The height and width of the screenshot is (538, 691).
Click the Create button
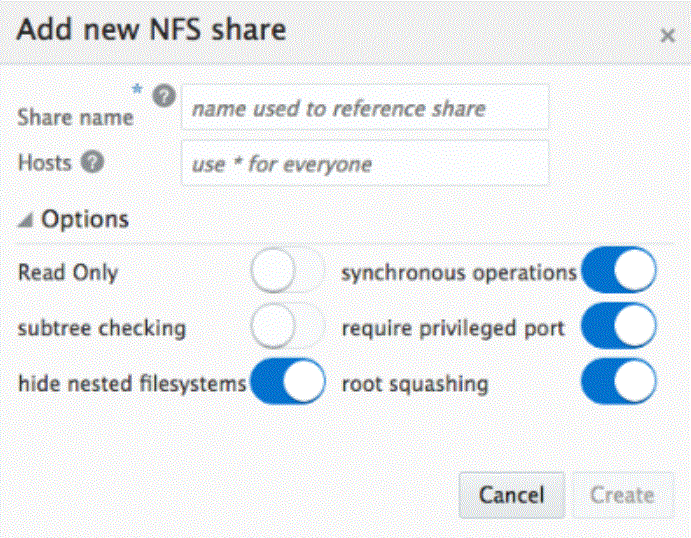coord(622,495)
